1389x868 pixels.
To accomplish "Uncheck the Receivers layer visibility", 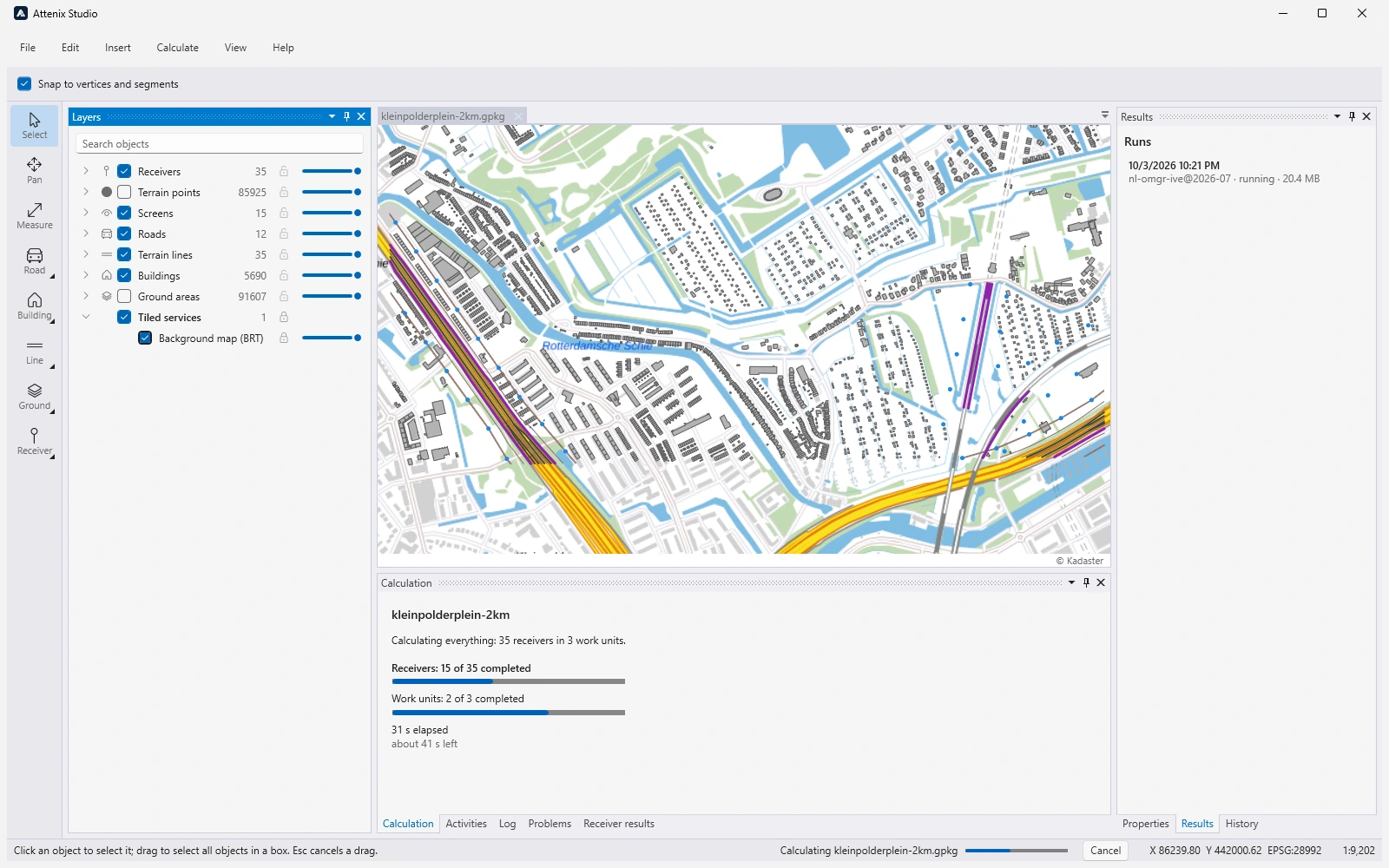I will point(124,171).
